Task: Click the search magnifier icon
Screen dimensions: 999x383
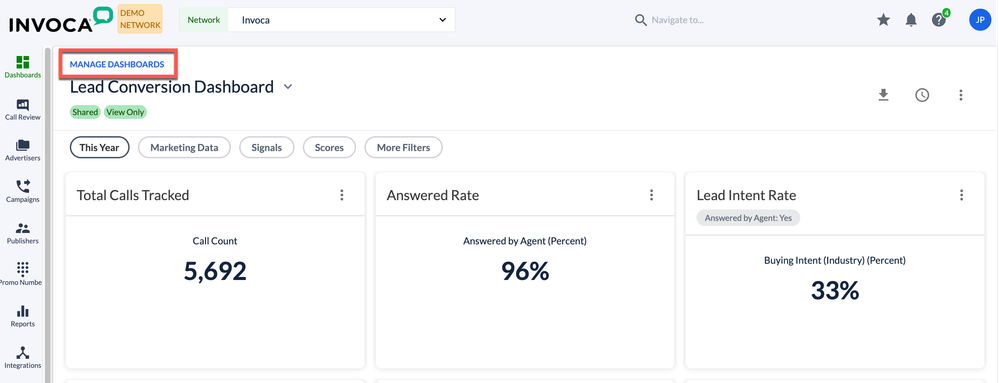Action: [641, 20]
